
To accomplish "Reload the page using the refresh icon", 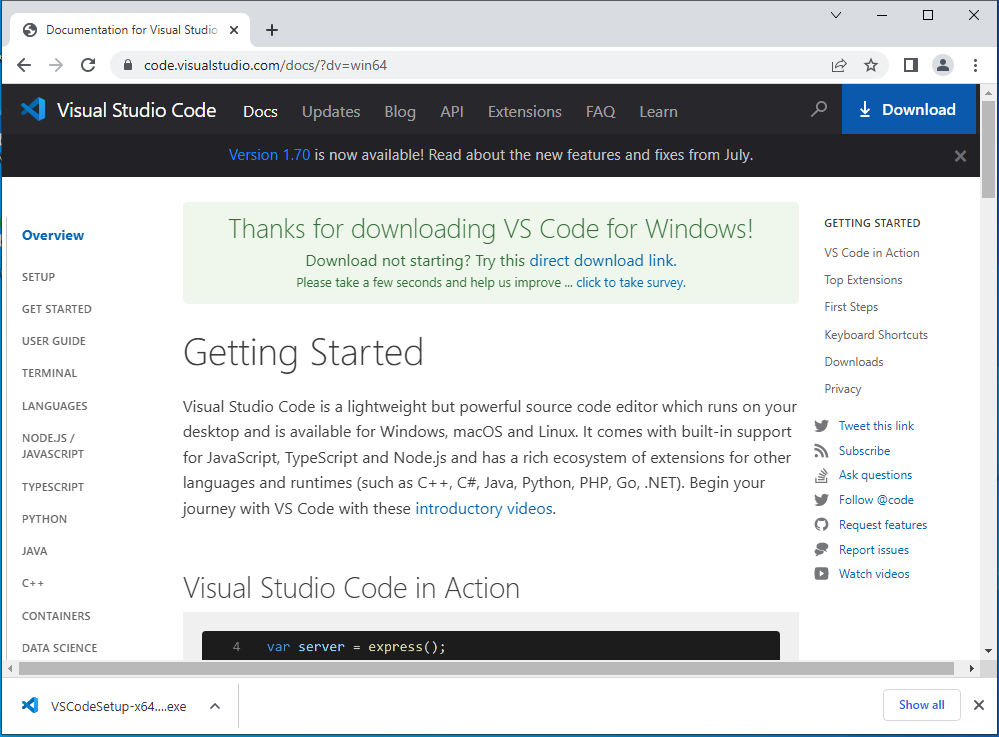I will (x=88, y=65).
